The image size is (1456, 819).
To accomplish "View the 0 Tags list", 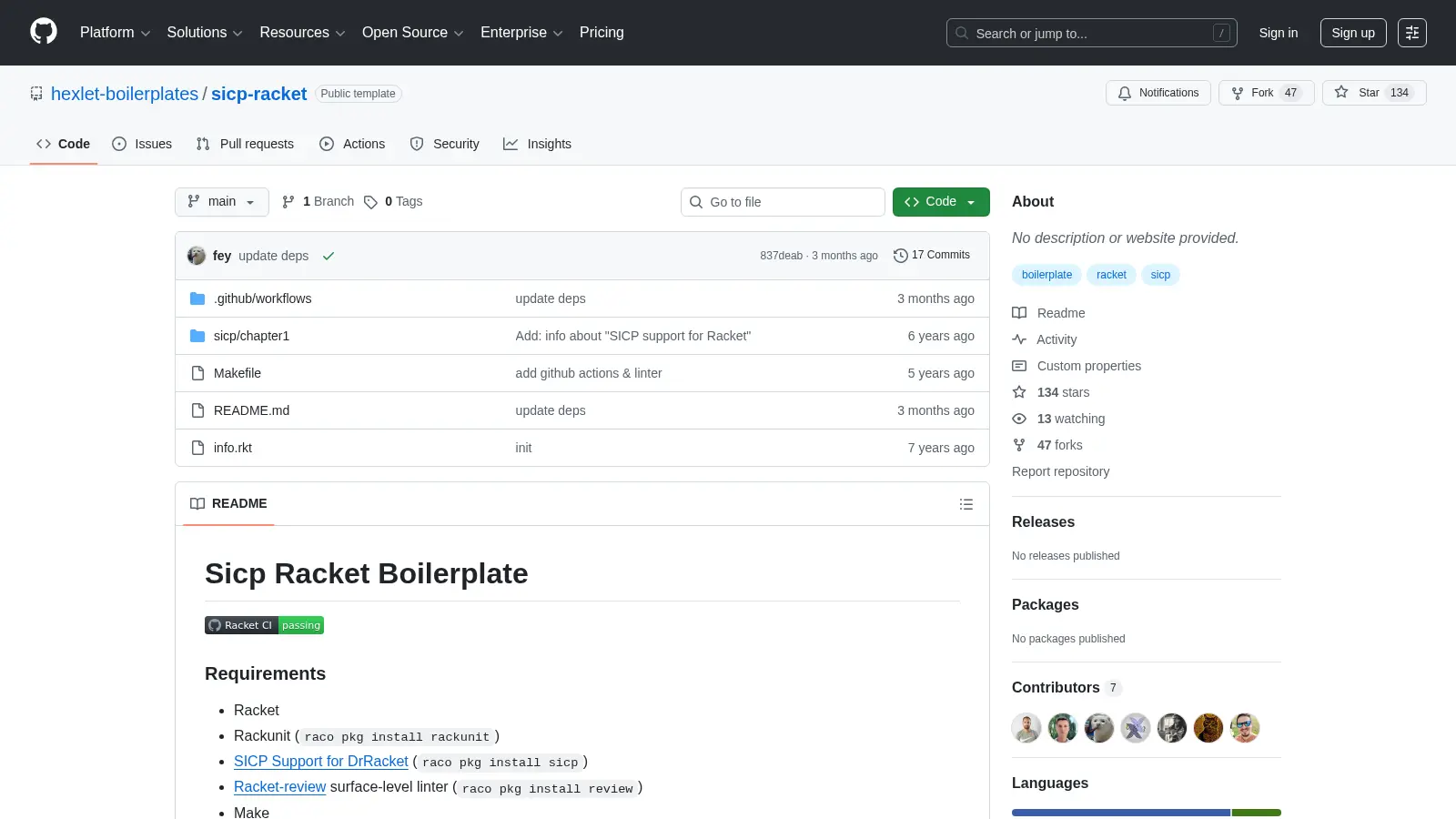I will point(393,202).
